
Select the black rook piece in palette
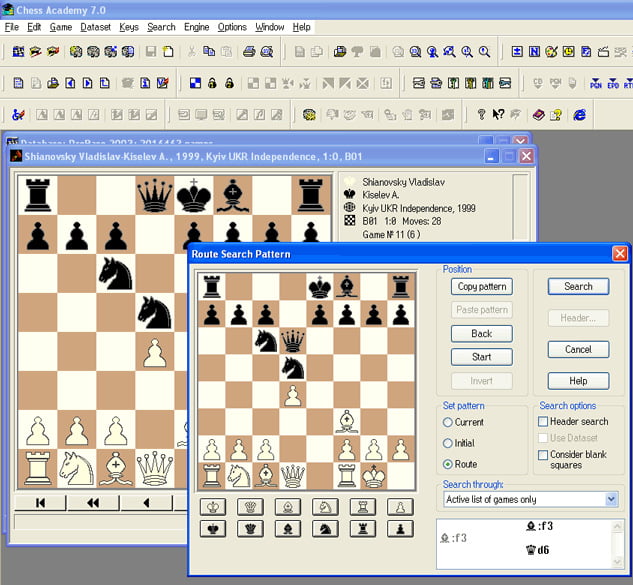(363, 529)
